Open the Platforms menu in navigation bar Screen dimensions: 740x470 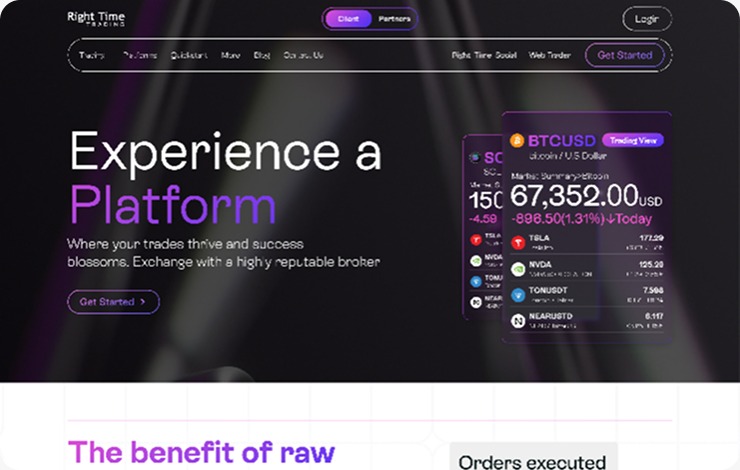pyautogui.click(x=140, y=55)
